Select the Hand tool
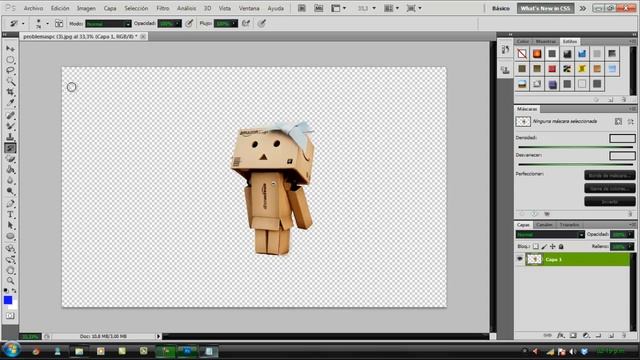 pyautogui.click(x=10, y=270)
